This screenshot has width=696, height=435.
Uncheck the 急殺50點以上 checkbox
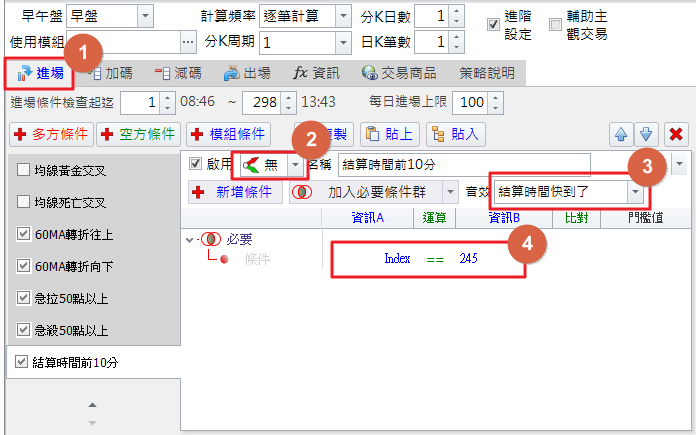coord(23,329)
